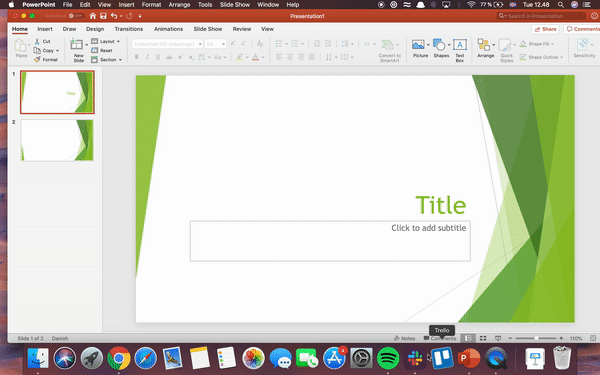
Task: Select slide 2 thumbnail
Action: click(x=57, y=140)
